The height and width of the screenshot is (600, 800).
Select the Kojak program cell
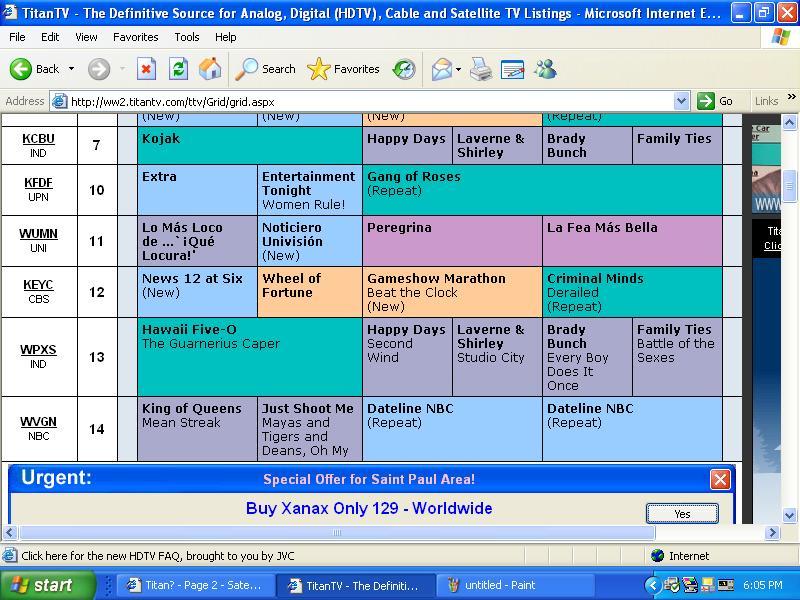coord(249,145)
